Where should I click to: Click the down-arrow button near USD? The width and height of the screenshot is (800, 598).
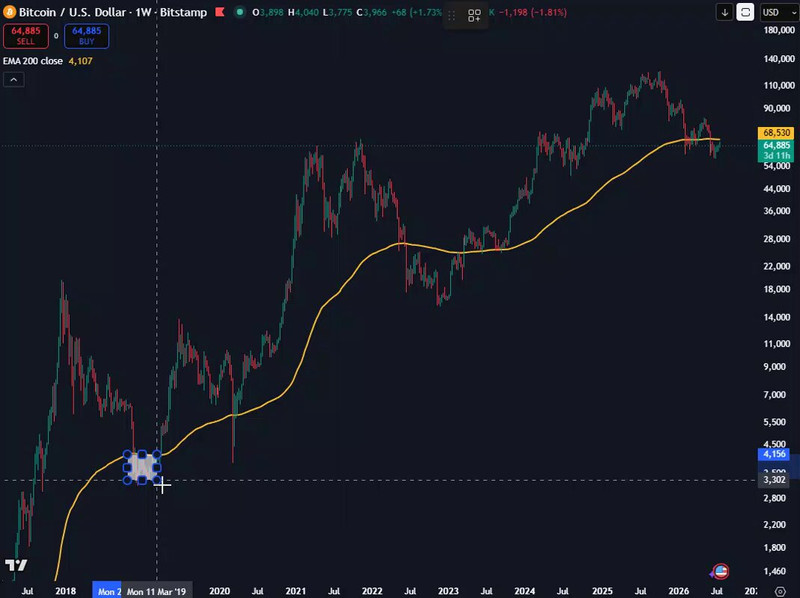click(x=724, y=12)
